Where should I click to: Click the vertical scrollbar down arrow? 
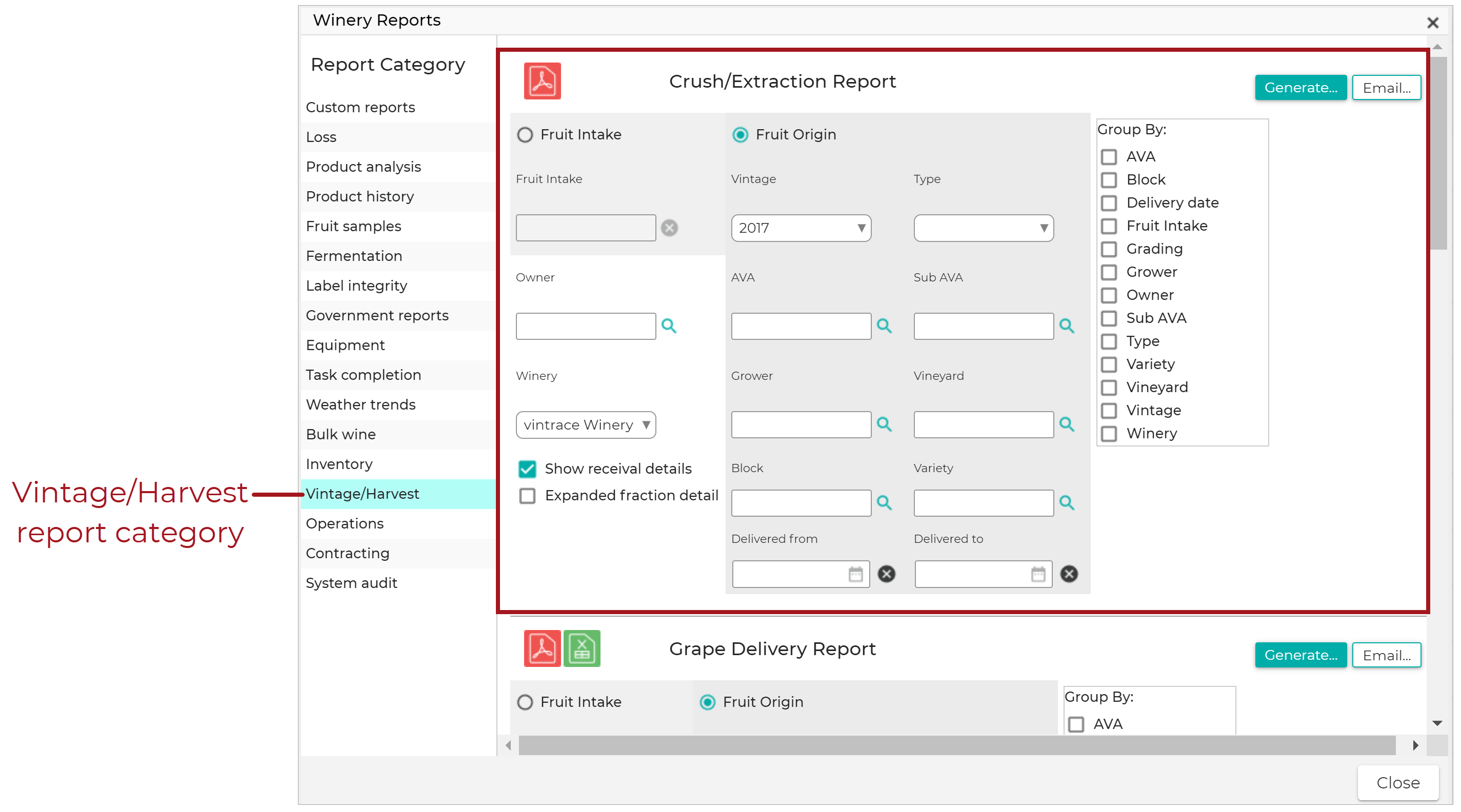tap(1437, 723)
